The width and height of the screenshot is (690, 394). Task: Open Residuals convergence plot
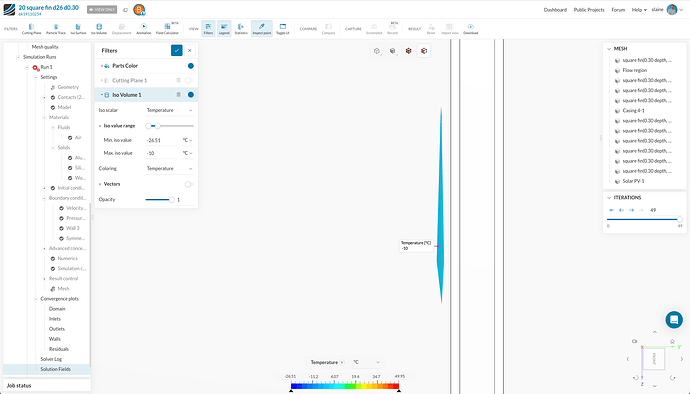(x=59, y=349)
